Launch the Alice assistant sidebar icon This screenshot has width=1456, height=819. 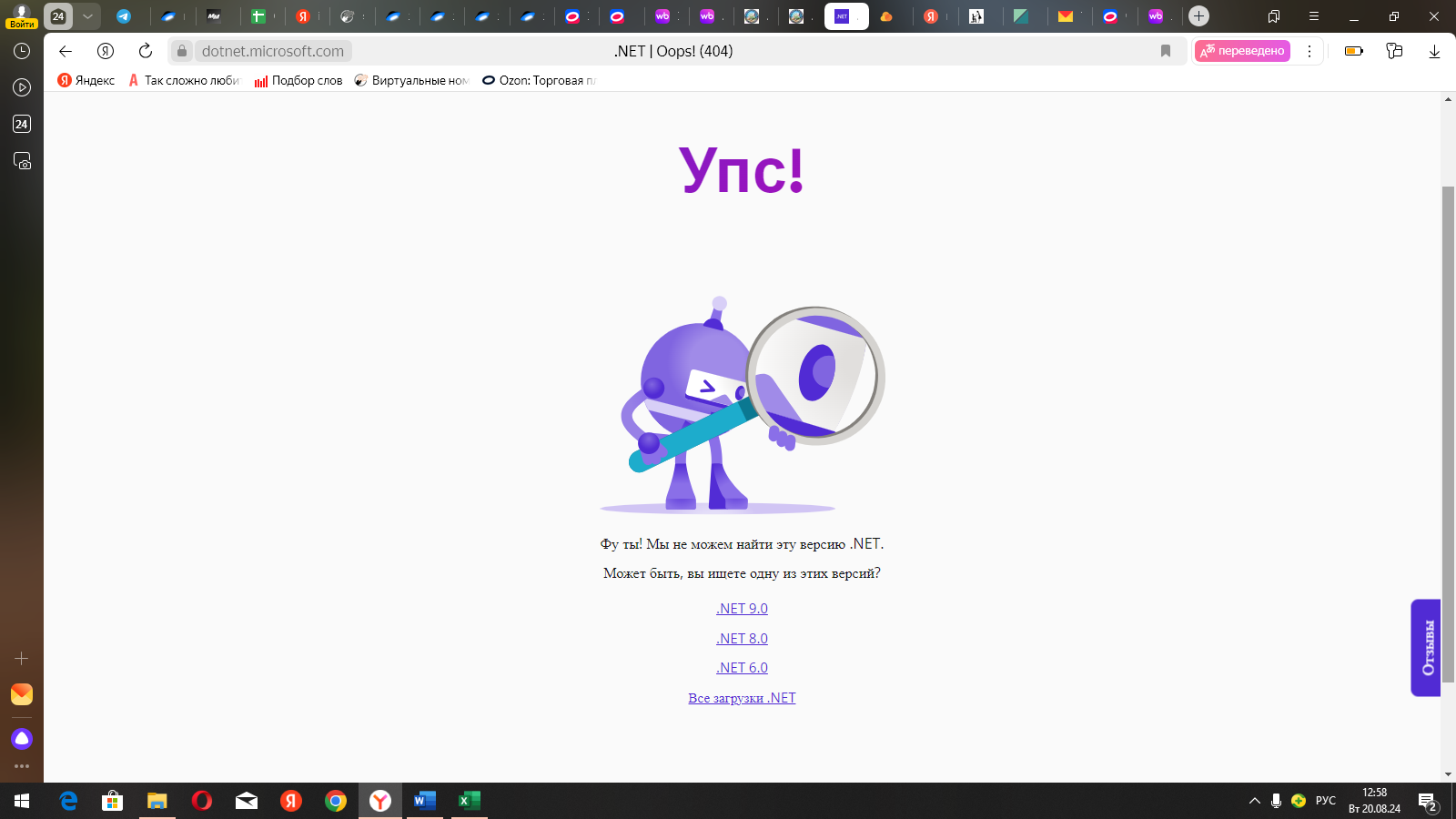[x=22, y=739]
